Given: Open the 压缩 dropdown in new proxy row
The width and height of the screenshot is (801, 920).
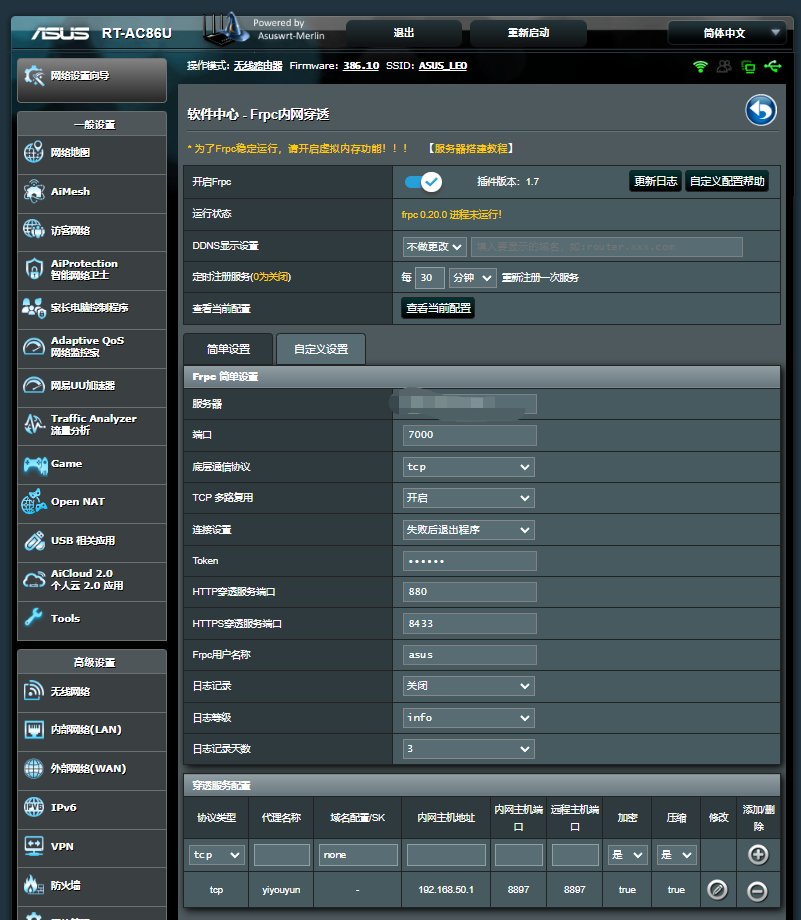Looking at the screenshot, I should [x=677, y=855].
